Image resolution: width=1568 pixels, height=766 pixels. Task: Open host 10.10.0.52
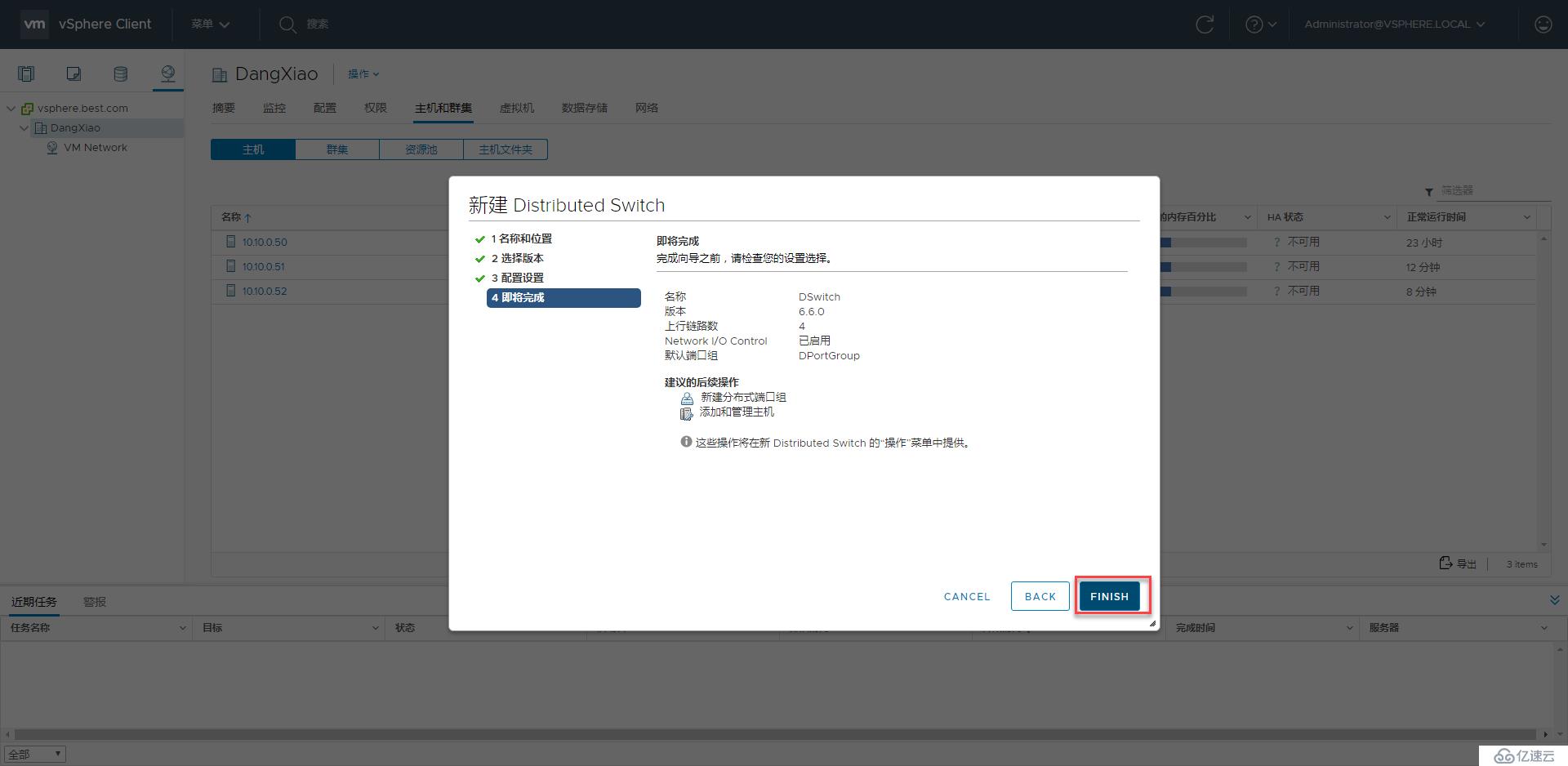tap(265, 292)
